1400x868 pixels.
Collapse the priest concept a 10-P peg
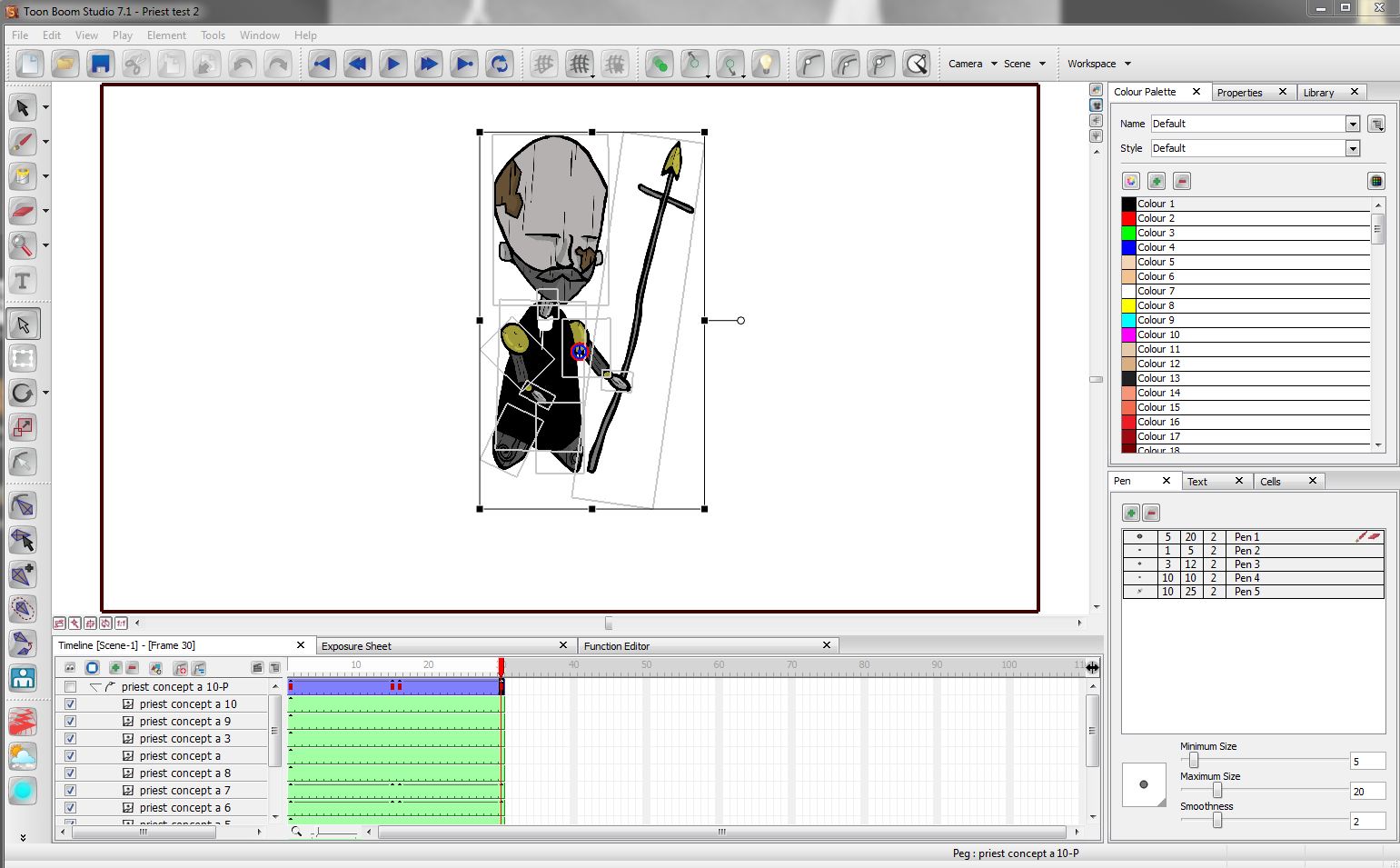click(95, 687)
